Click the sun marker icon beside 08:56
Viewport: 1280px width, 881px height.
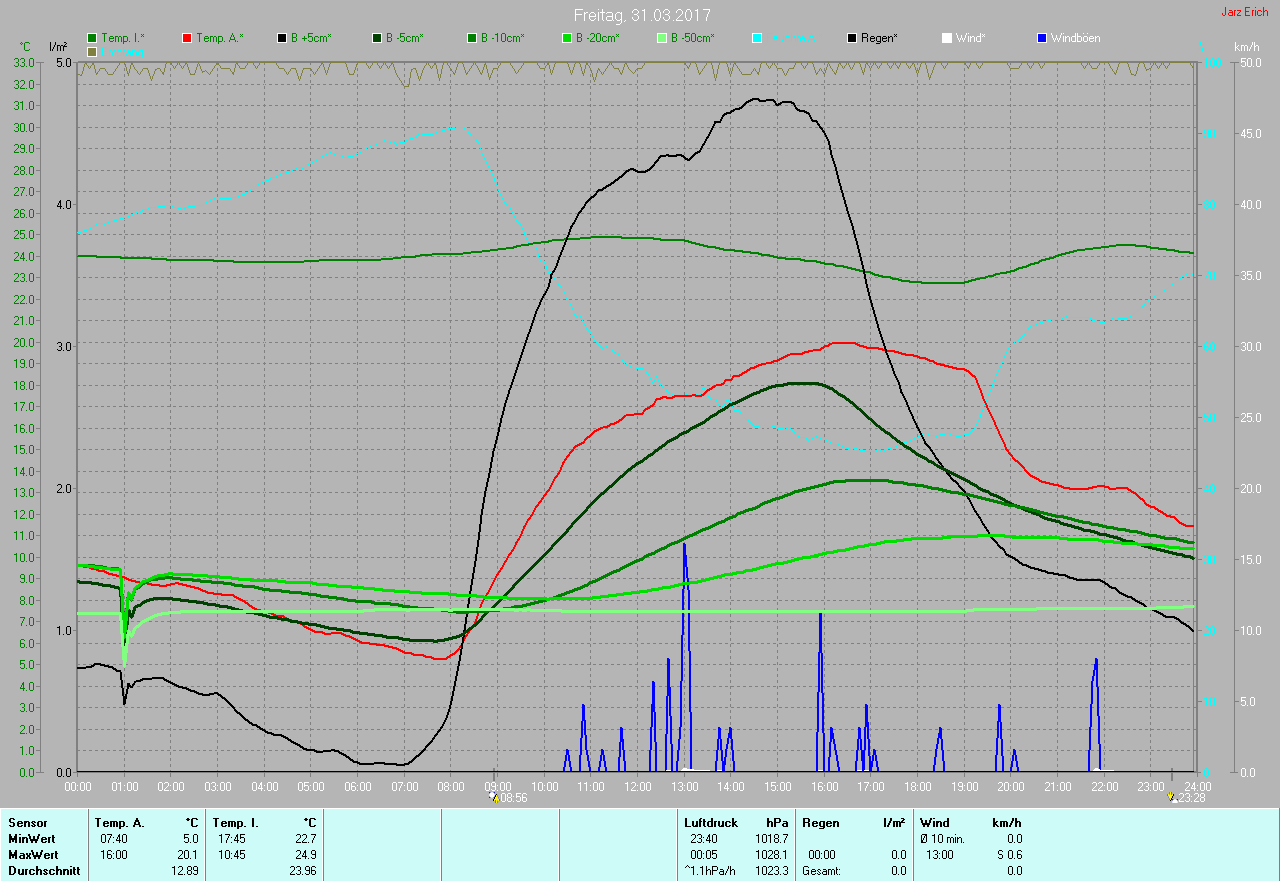tap(494, 797)
